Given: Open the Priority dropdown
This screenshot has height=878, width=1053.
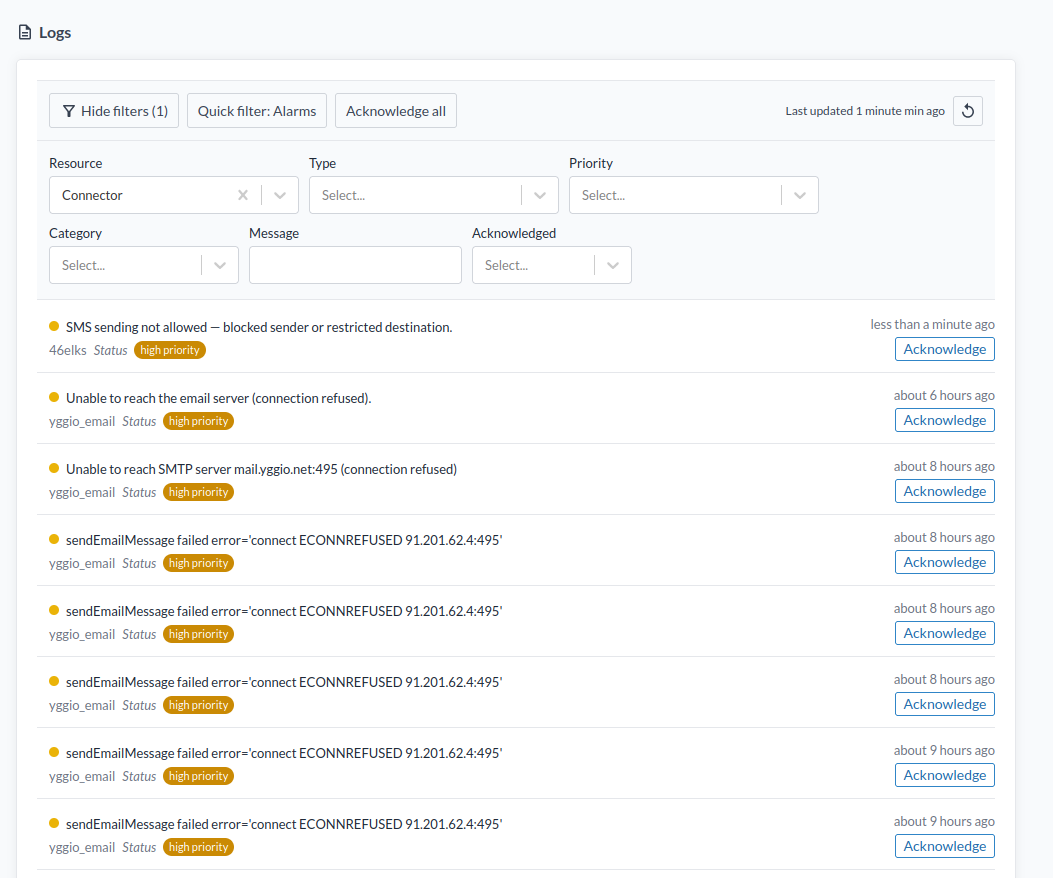Looking at the screenshot, I should point(693,196).
